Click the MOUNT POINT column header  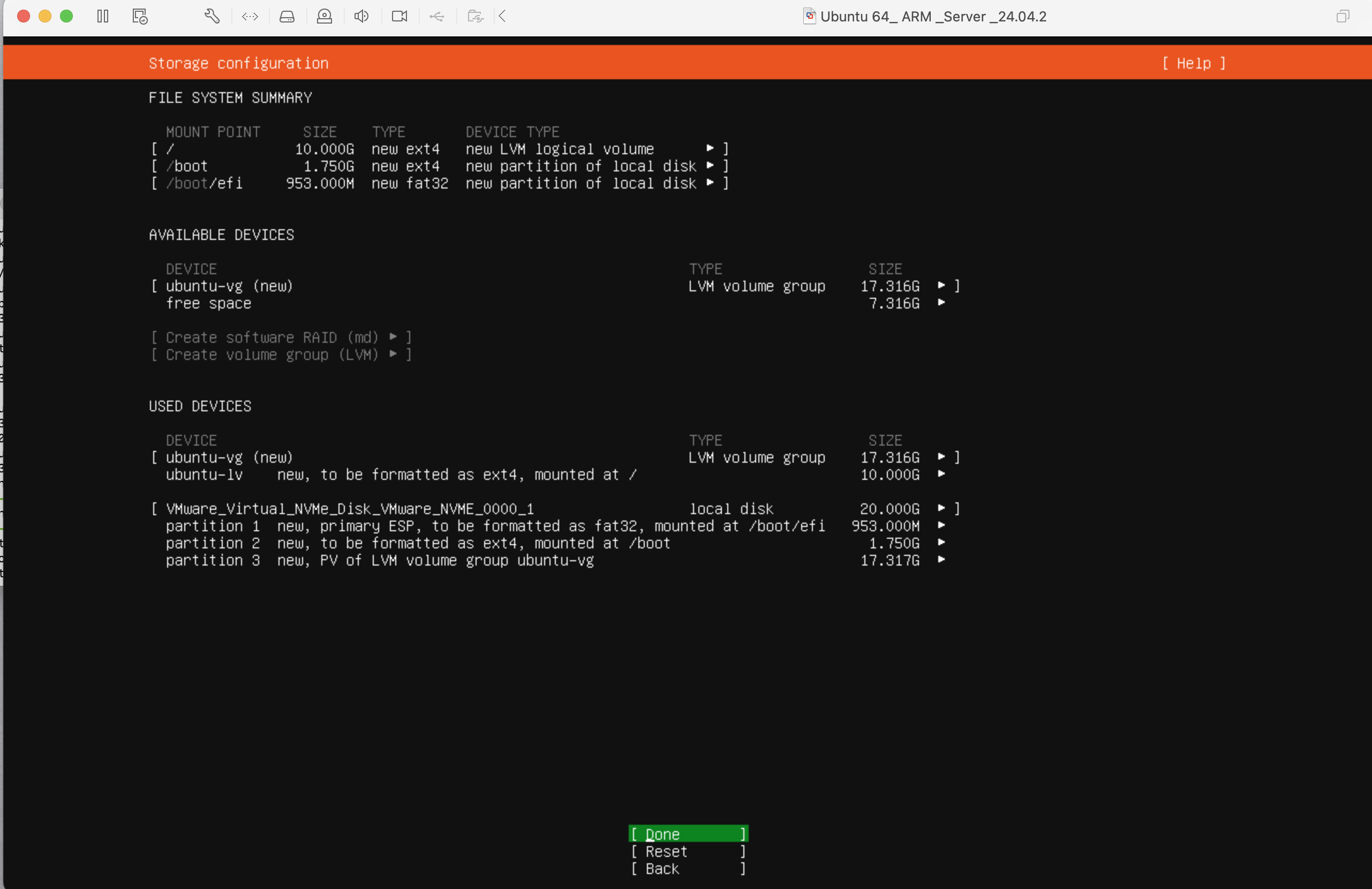pos(213,132)
